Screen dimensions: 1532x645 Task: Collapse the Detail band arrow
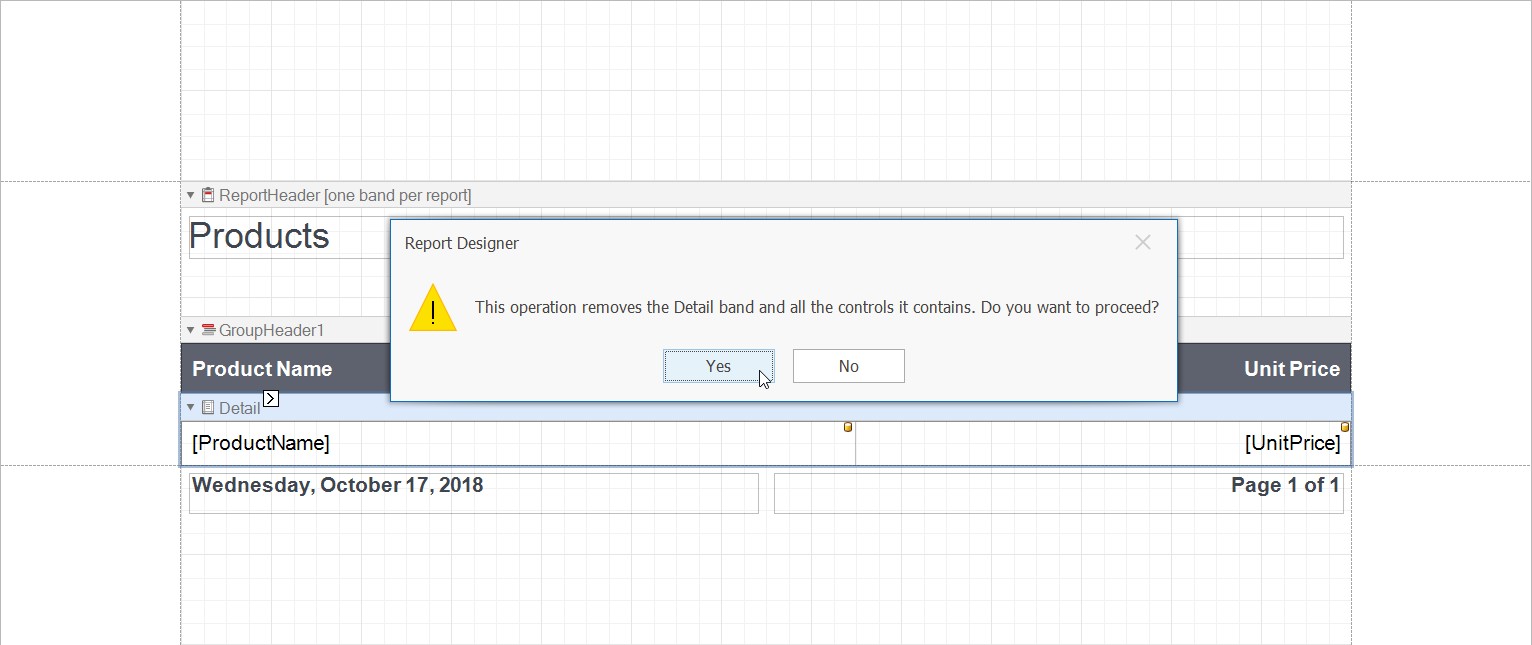click(x=191, y=408)
